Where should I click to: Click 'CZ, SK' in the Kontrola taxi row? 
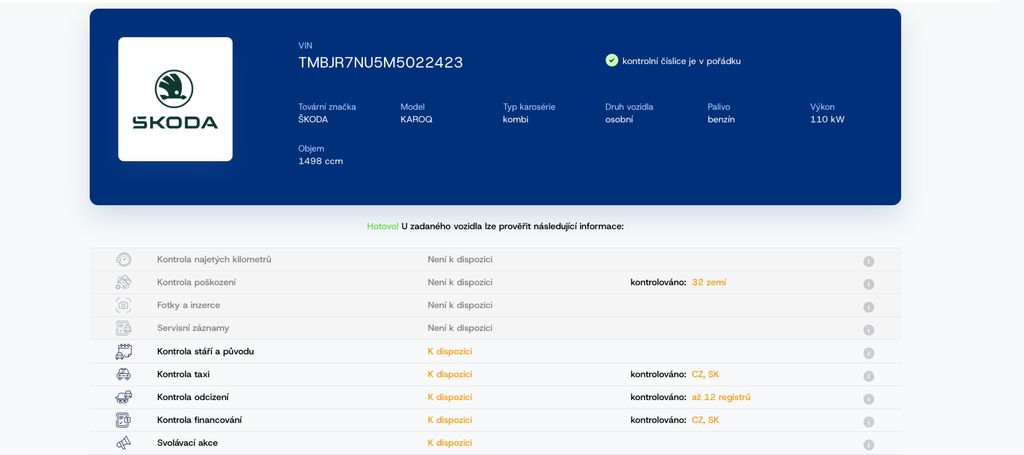tap(705, 374)
